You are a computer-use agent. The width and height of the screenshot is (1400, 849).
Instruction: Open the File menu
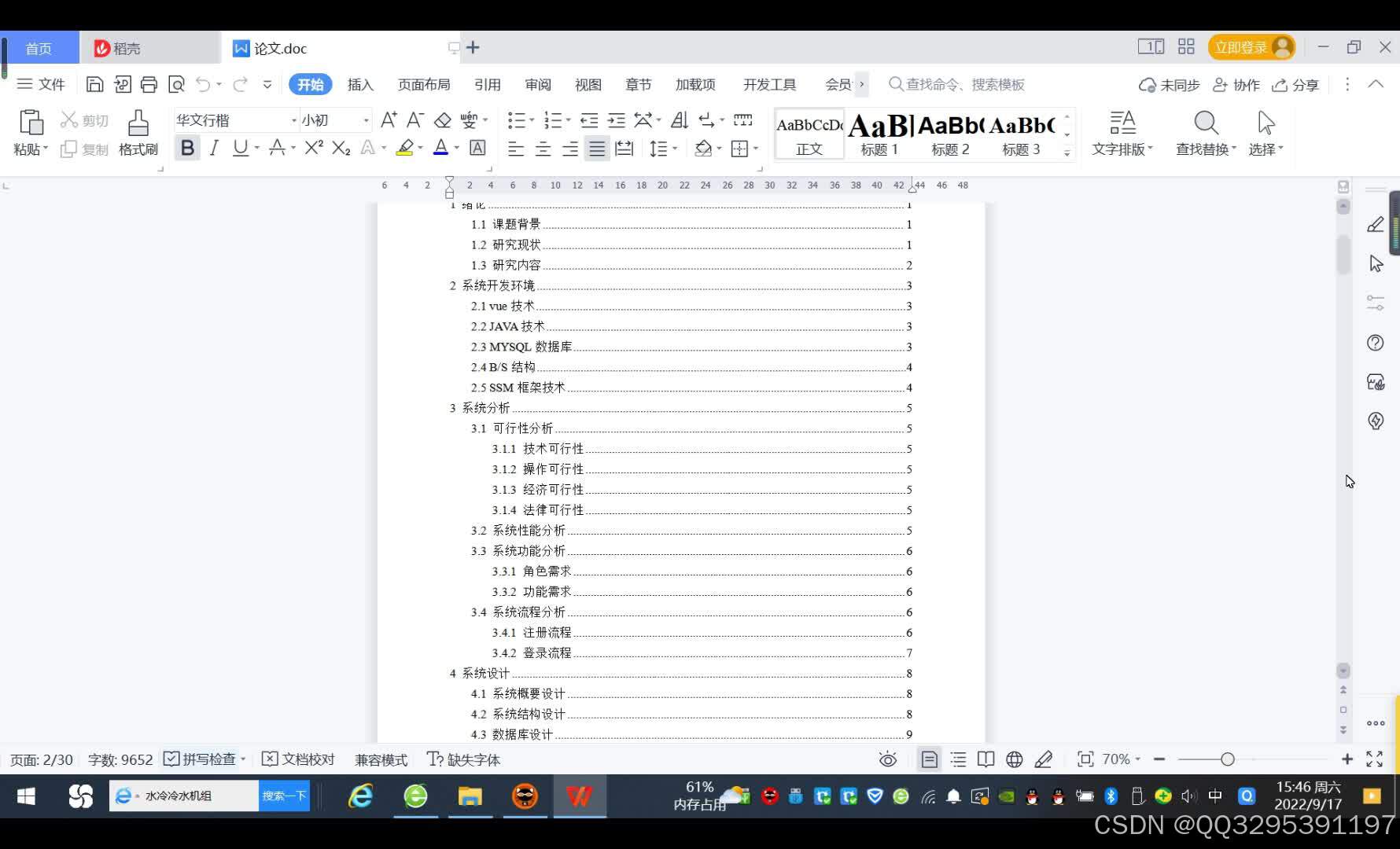tap(41, 84)
